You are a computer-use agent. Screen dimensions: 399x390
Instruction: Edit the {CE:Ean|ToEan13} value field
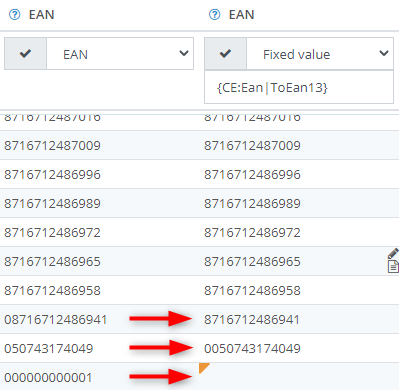click(x=299, y=87)
